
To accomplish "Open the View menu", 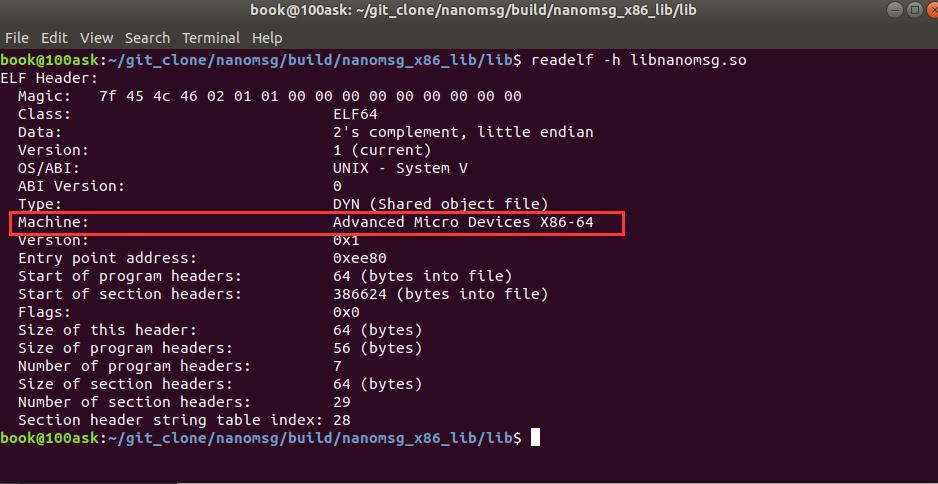I will [x=96, y=38].
